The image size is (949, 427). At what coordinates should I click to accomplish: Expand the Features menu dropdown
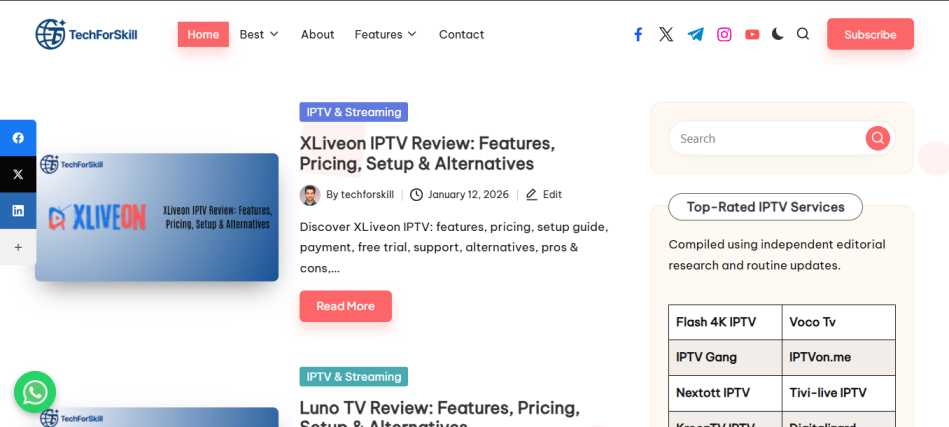click(x=385, y=34)
